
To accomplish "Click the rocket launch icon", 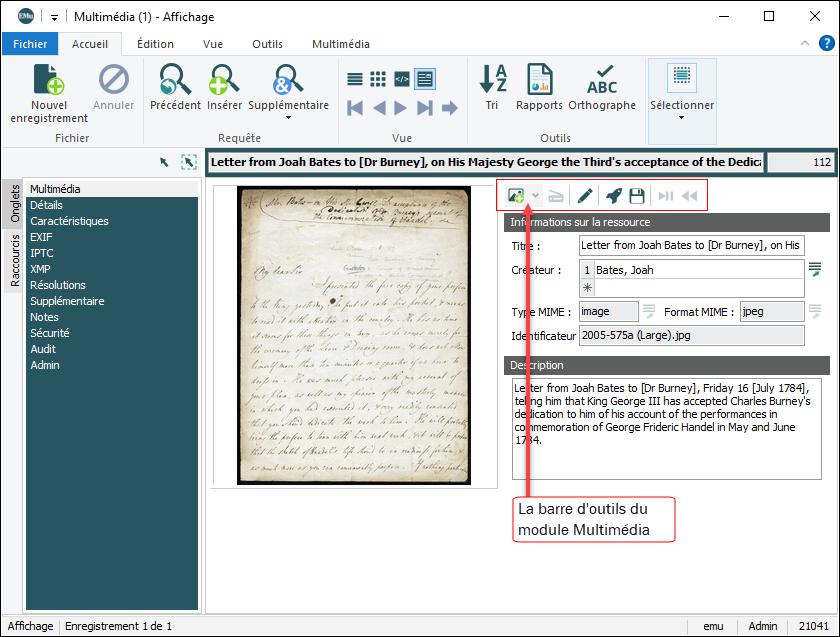I will [x=612, y=196].
